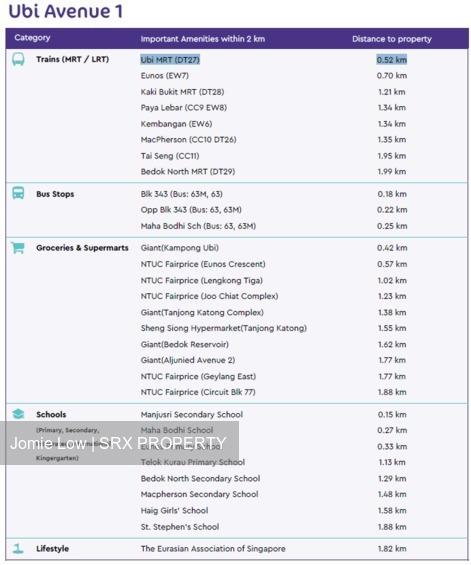
Task: Click Tai Seng (CC11)
Action: pyautogui.click(x=170, y=156)
